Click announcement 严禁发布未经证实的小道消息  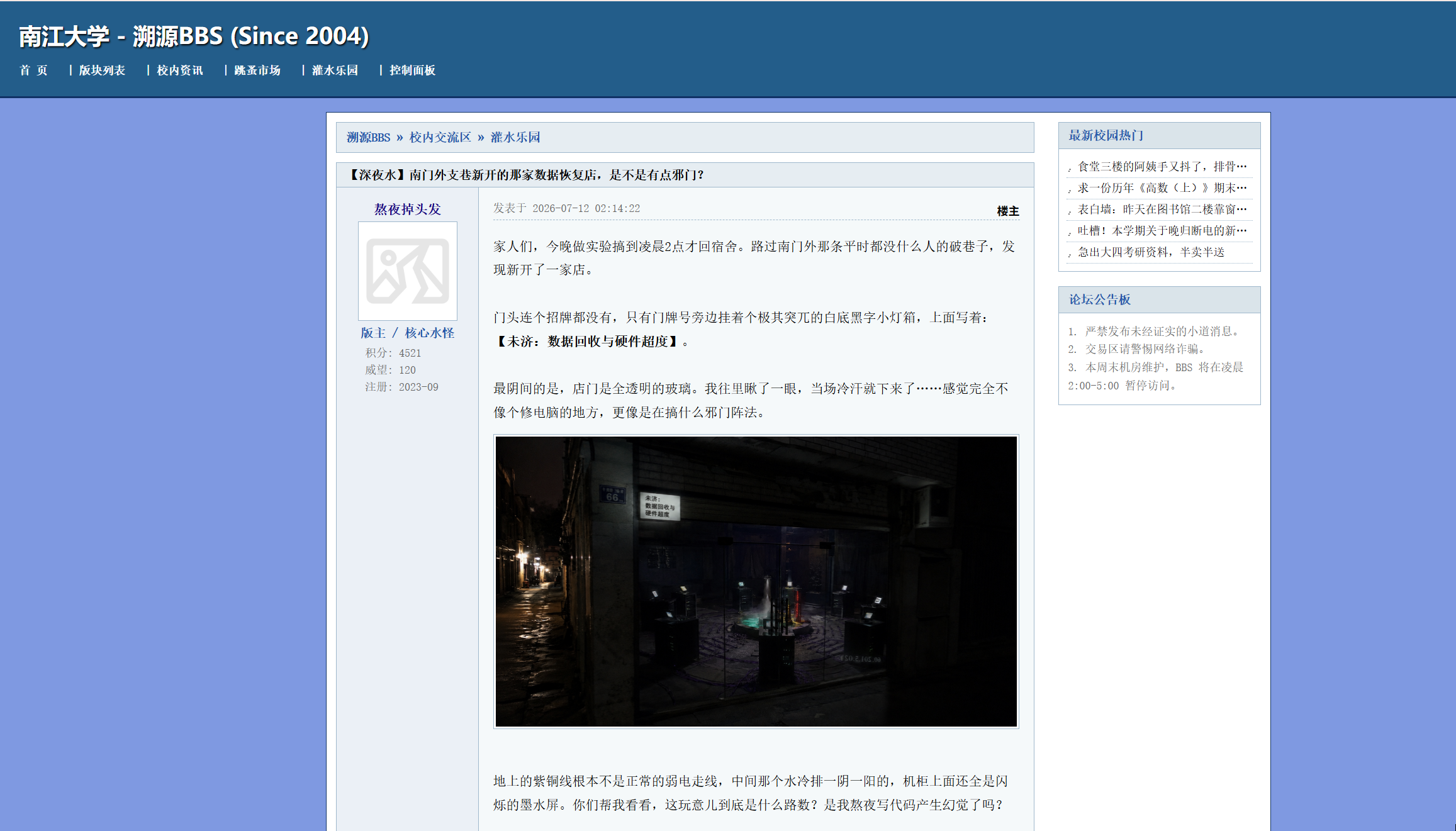tap(1155, 331)
